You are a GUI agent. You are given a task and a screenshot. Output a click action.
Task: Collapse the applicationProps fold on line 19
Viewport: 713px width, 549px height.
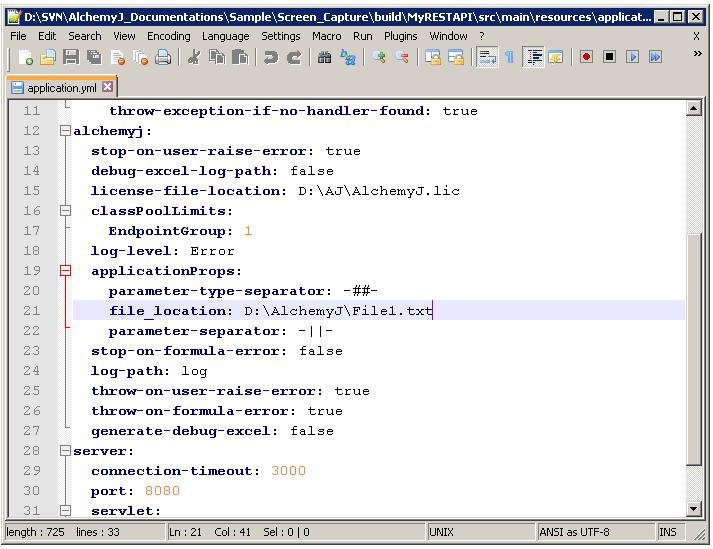65,271
